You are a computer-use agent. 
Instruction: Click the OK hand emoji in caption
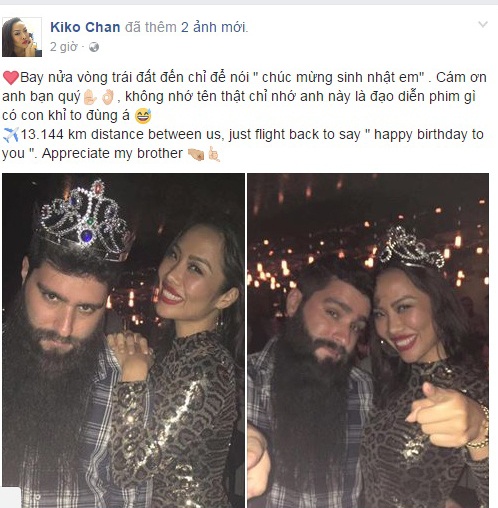(108, 97)
